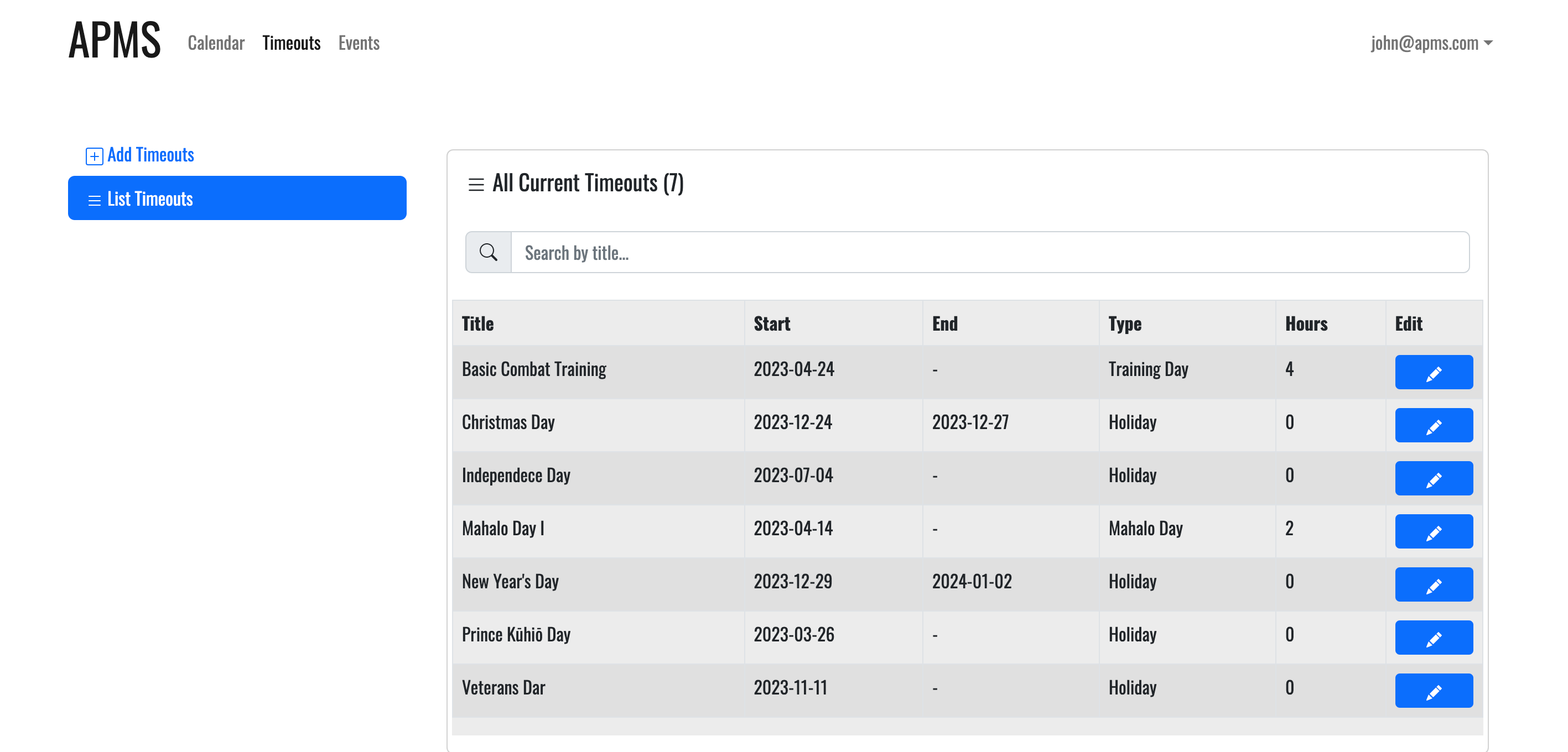Click the Start column header
Image resolution: width=1568 pixels, height=752 pixels.
(x=771, y=323)
